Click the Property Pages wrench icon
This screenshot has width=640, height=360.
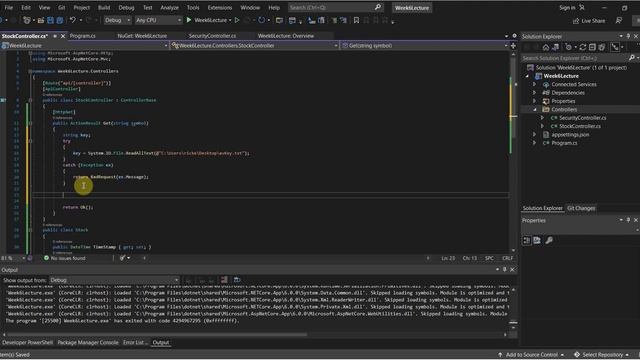549,240
